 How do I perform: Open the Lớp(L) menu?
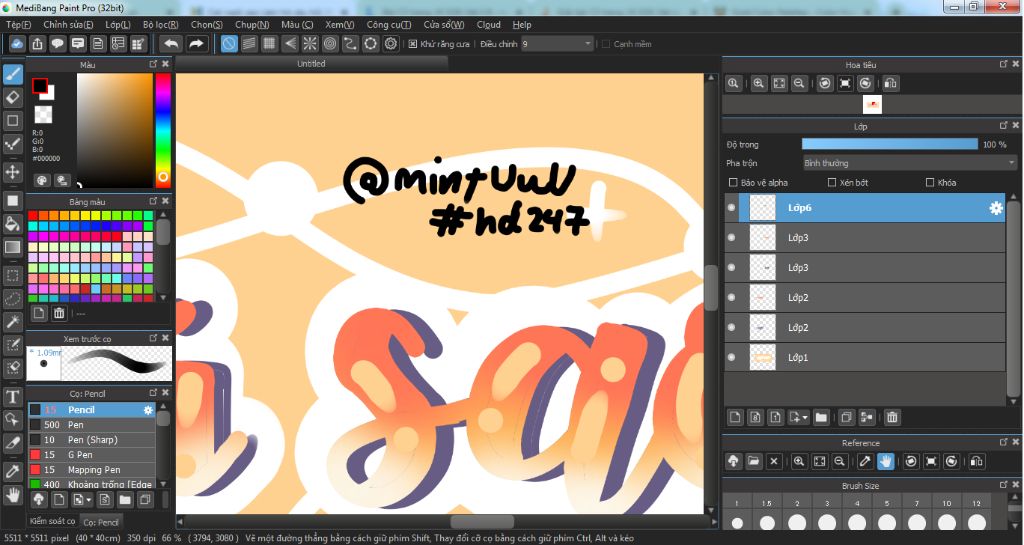[118, 24]
